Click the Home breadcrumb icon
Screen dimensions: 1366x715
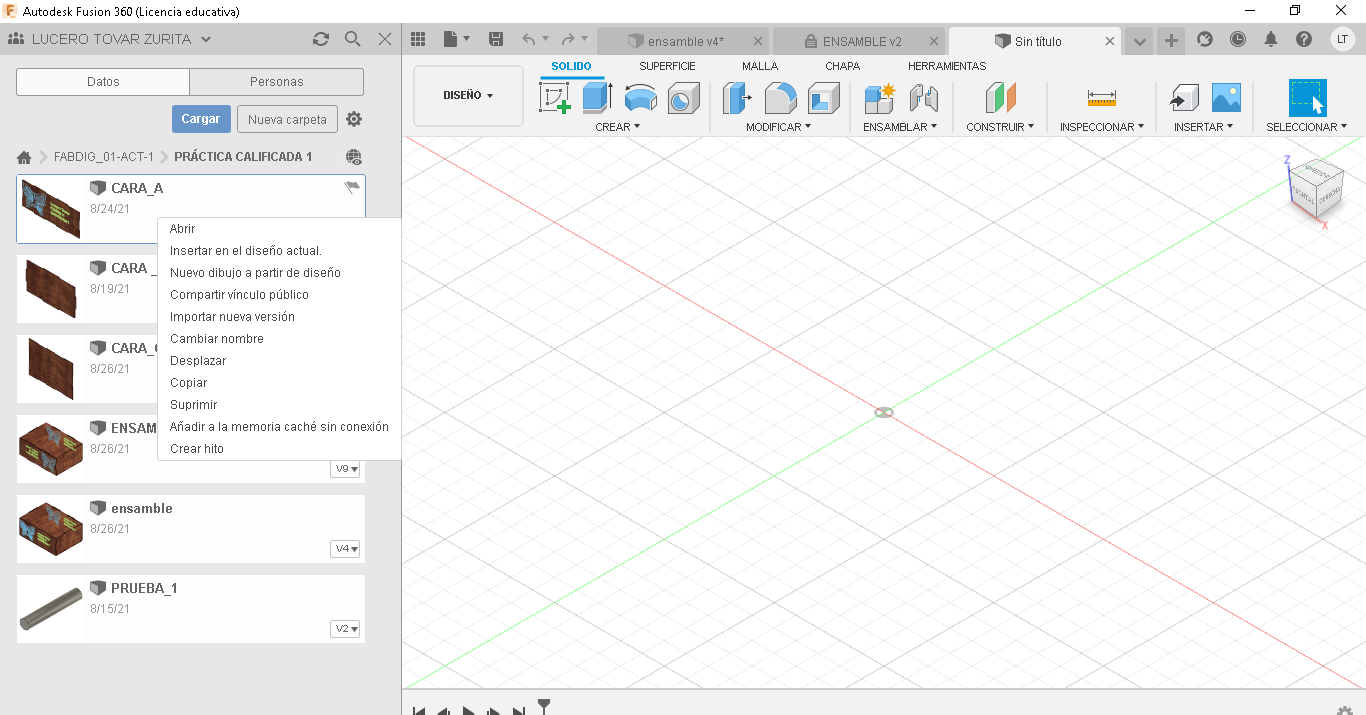click(x=24, y=157)
